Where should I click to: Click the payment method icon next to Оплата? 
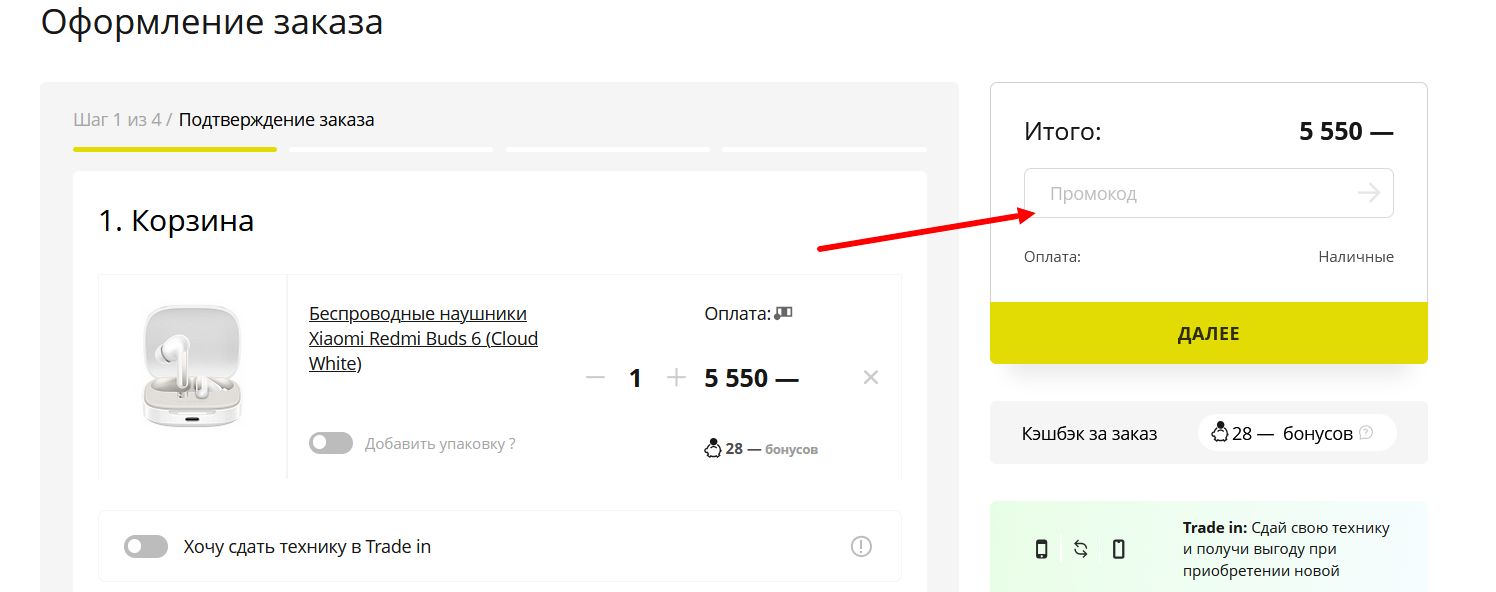pos(784,313)
